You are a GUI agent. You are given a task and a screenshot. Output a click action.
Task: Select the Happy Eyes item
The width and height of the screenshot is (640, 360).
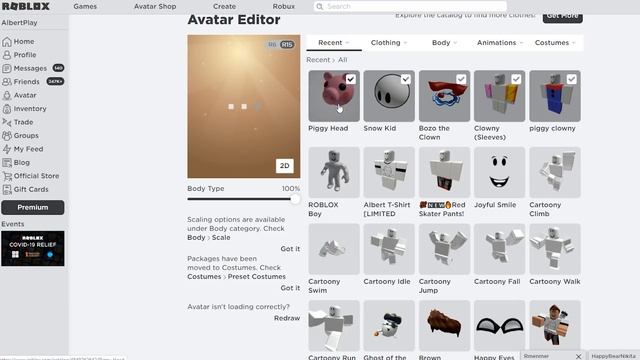(500, 326)
